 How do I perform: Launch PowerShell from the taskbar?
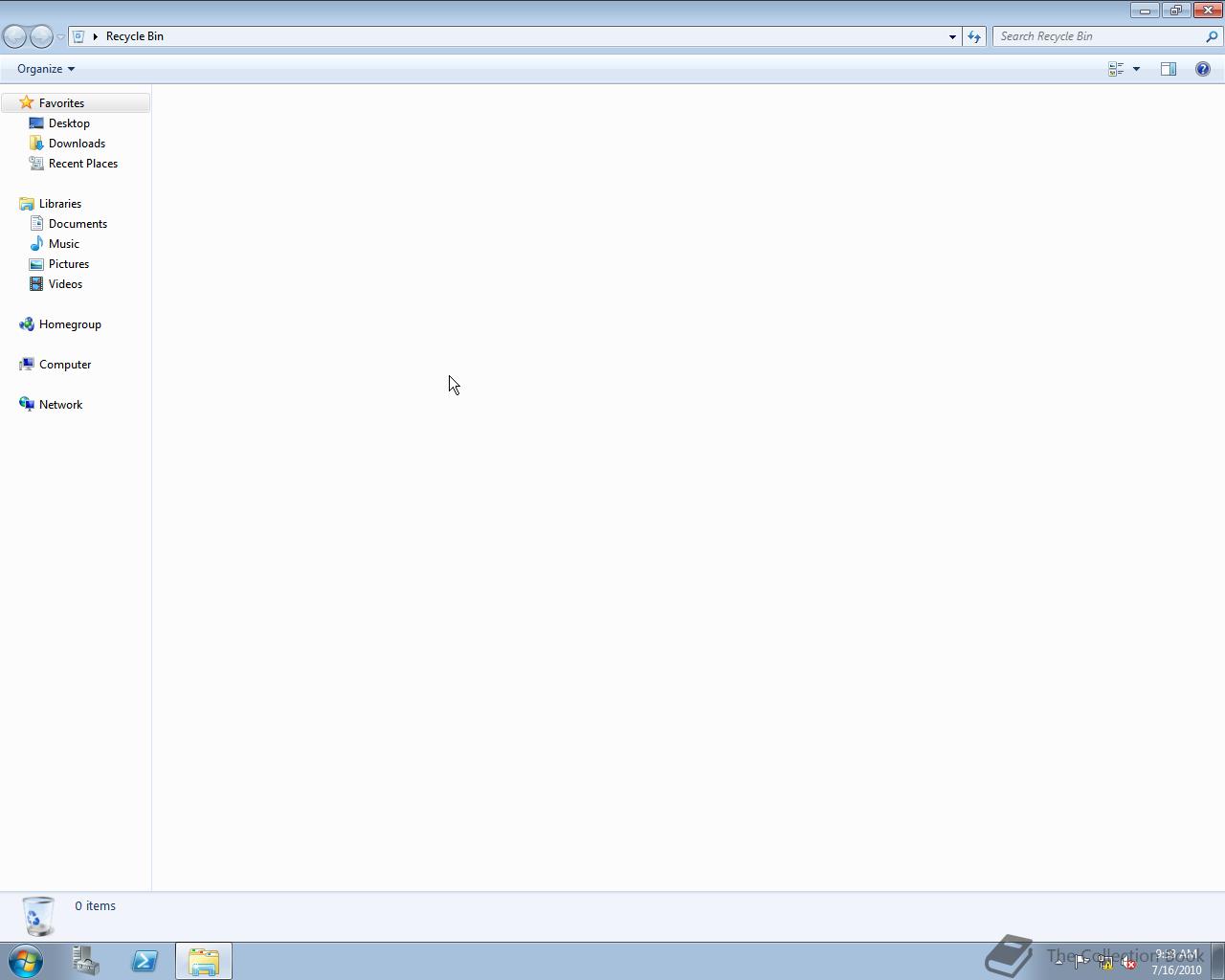point(145,961)
